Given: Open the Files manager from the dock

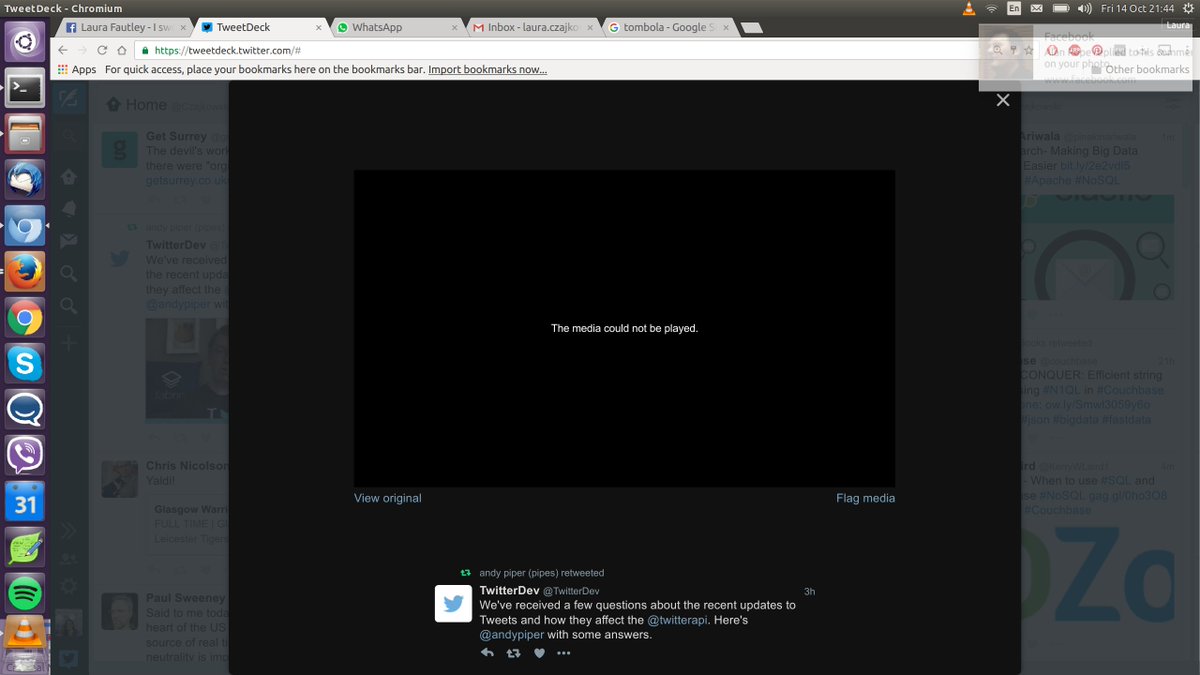Looking at the screenshot, I should 24,134.
